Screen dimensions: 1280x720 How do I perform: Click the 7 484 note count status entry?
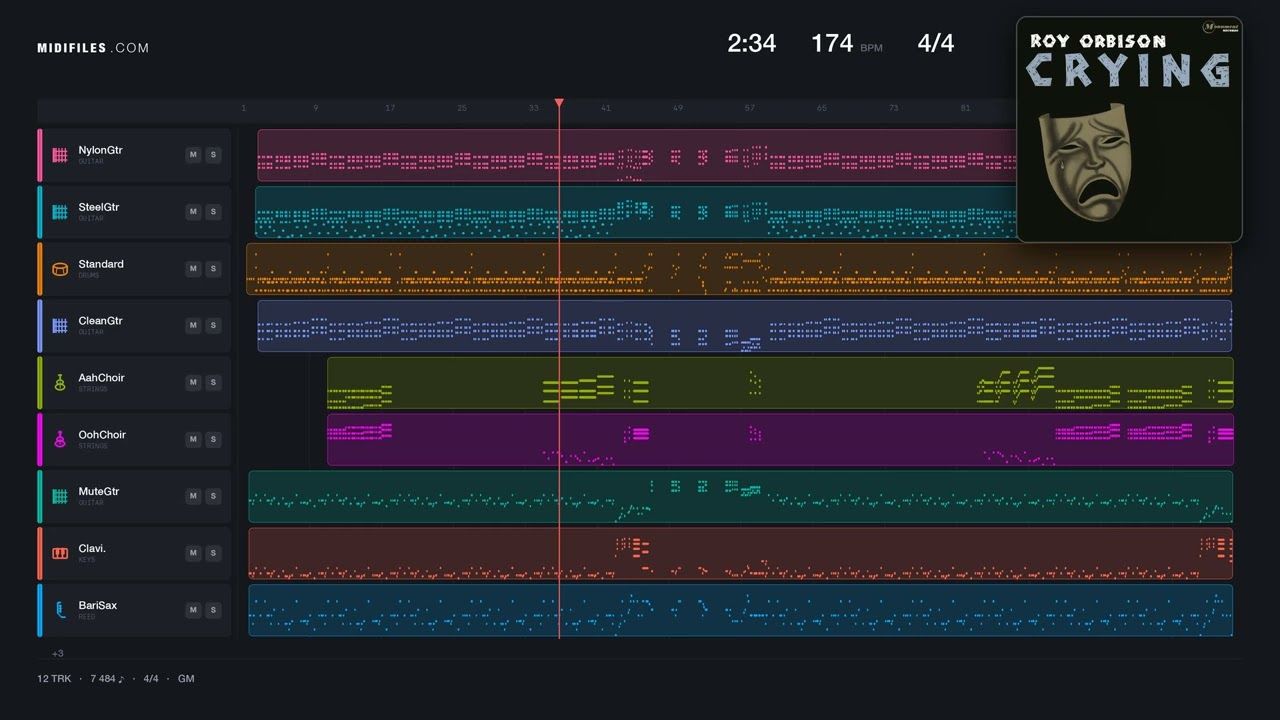pos(108,679)
